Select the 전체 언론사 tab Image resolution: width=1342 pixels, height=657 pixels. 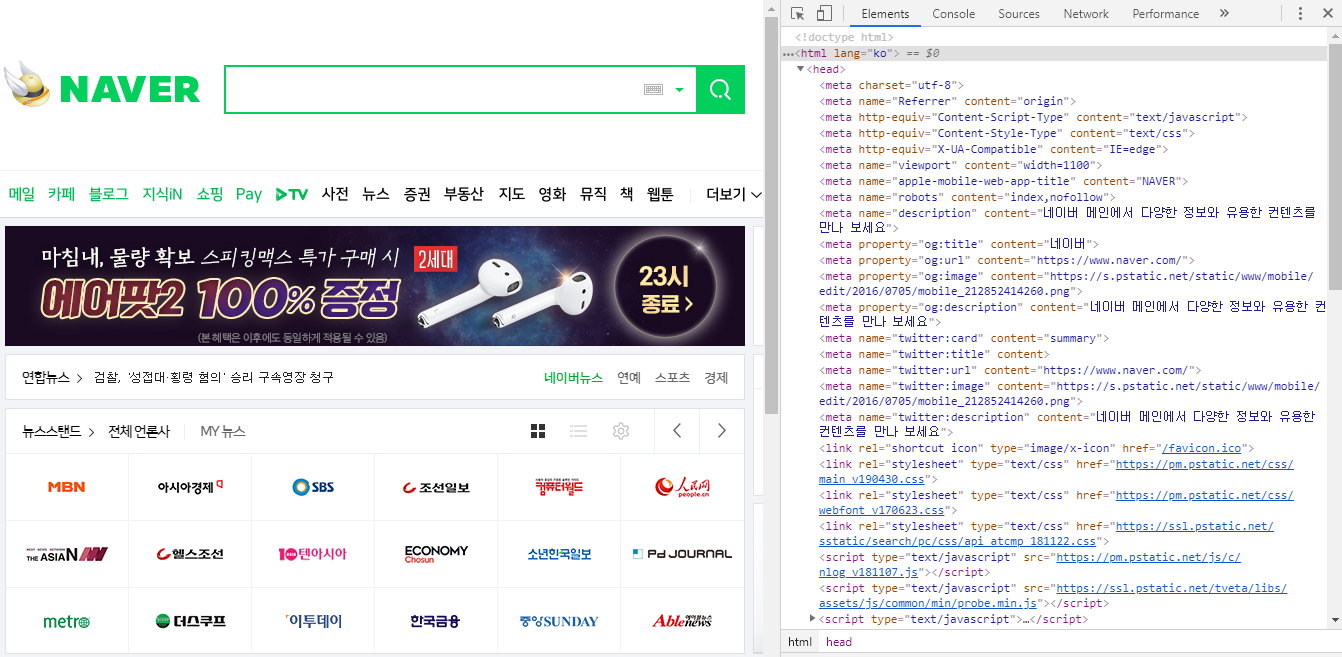(139, 431)
